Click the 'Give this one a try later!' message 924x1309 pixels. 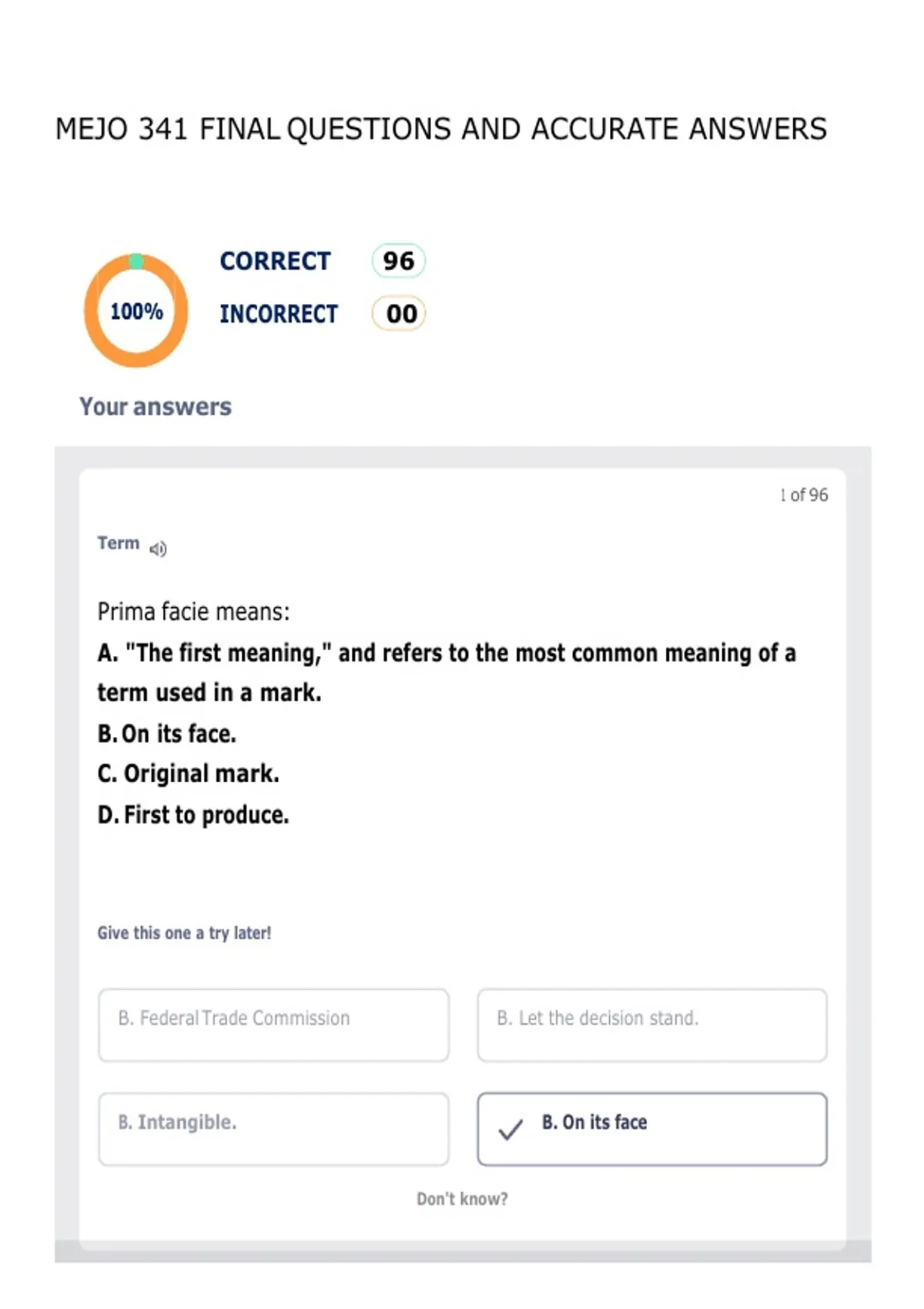pyautogui.click(x=184, y=933)
